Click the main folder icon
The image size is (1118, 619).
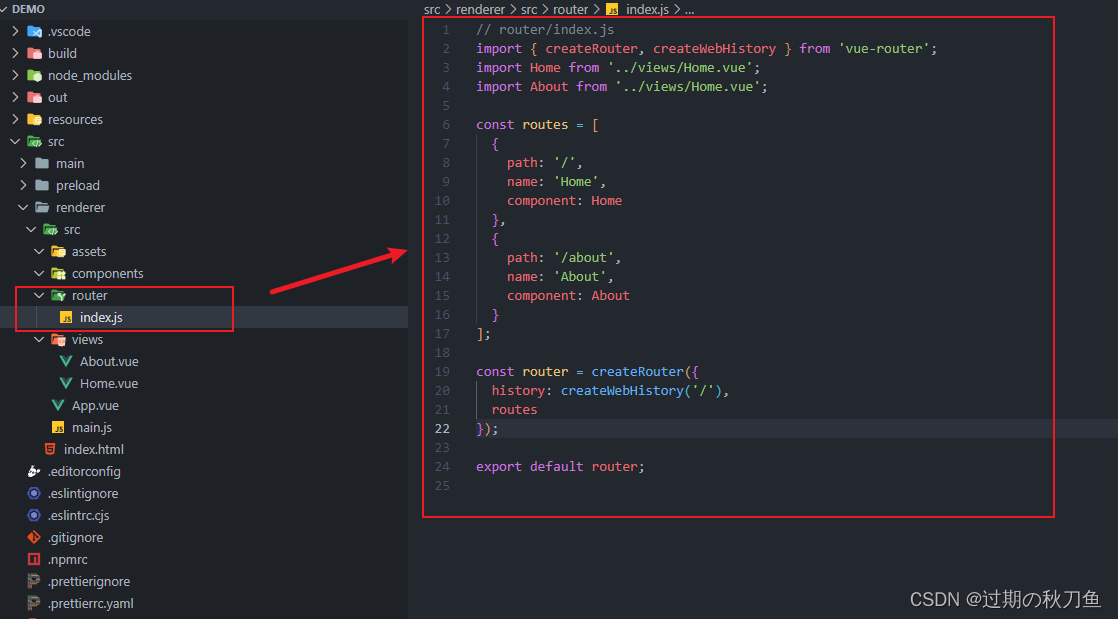coord(42,163)
